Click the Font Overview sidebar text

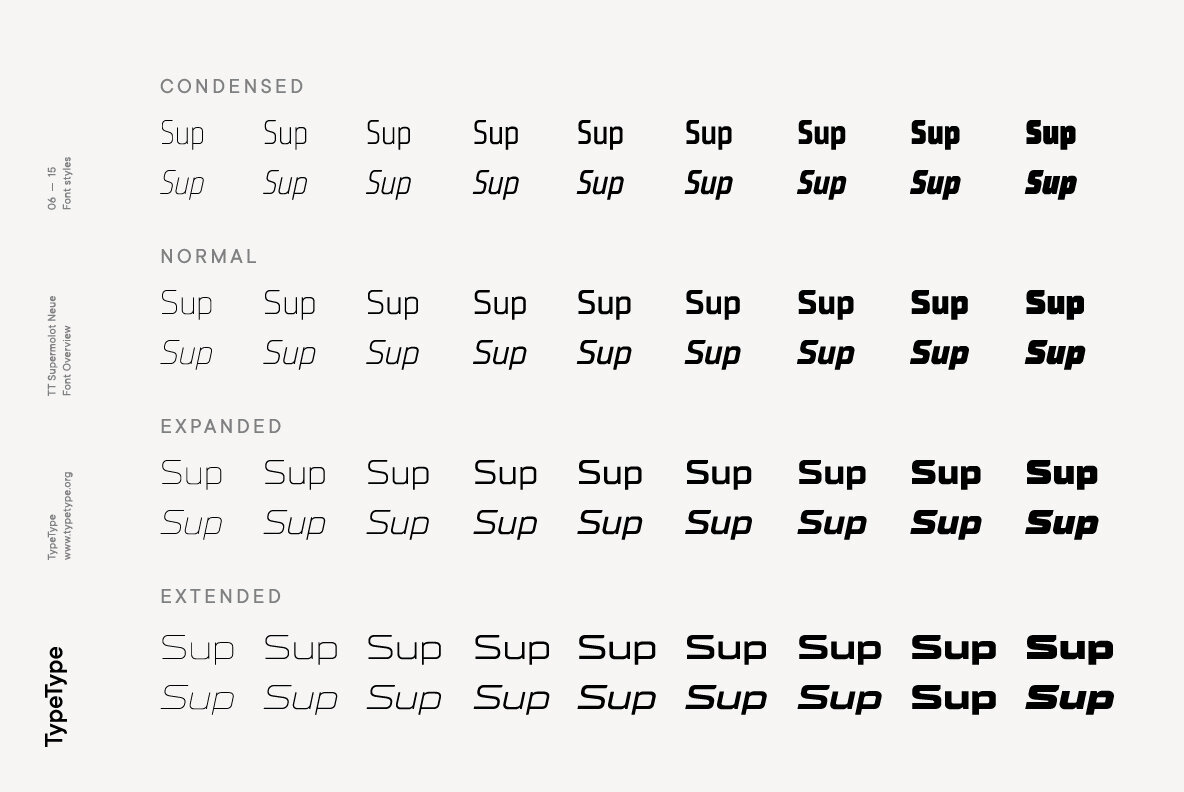(x=67, y=360)
